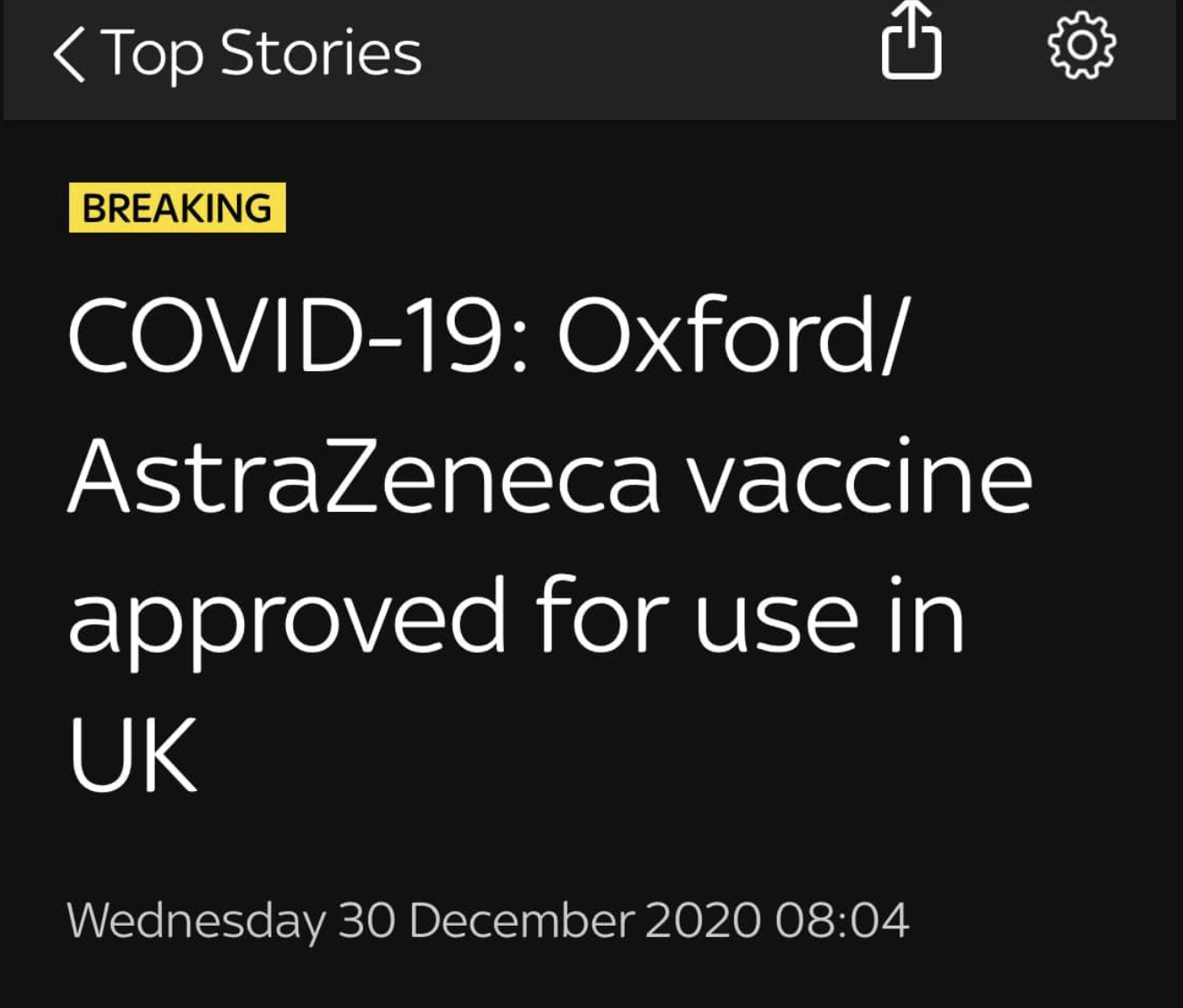The height and width of the screenshot is (1008, 1183).
Task: Open the share sheet icon
Action: coord(912,40)
